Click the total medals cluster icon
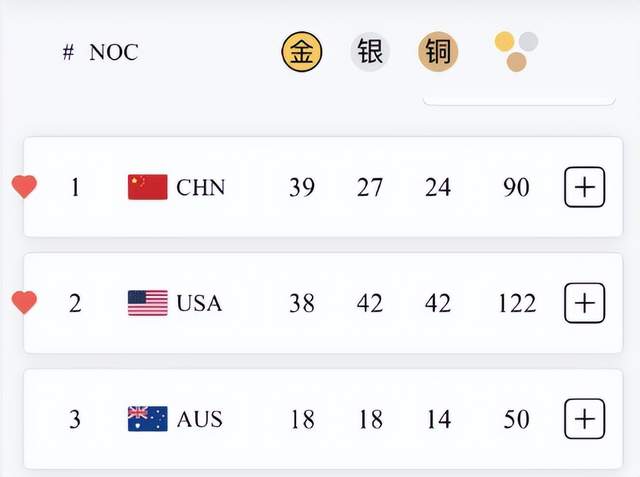The height and width of the screenshot is (477, 640). 516,51
